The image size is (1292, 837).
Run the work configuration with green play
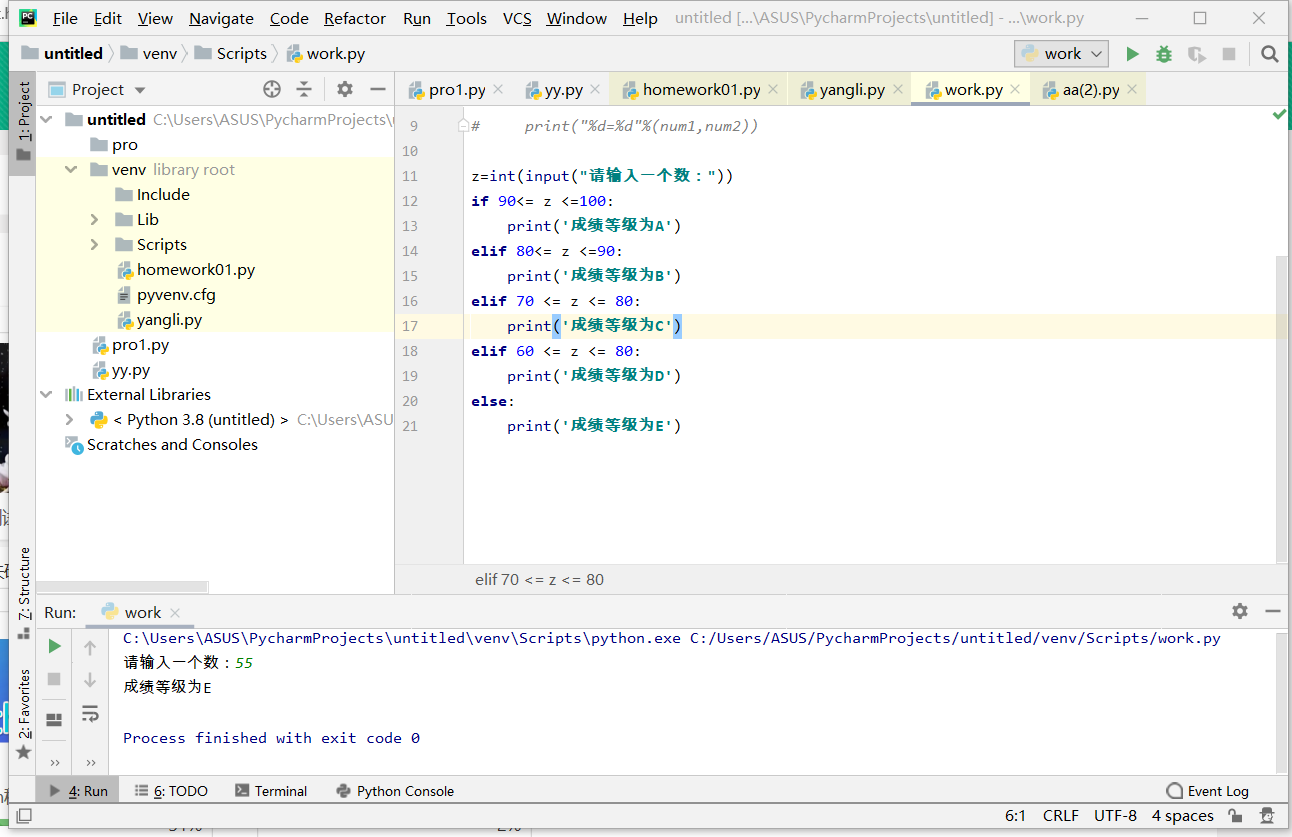tap(1132, 54)
